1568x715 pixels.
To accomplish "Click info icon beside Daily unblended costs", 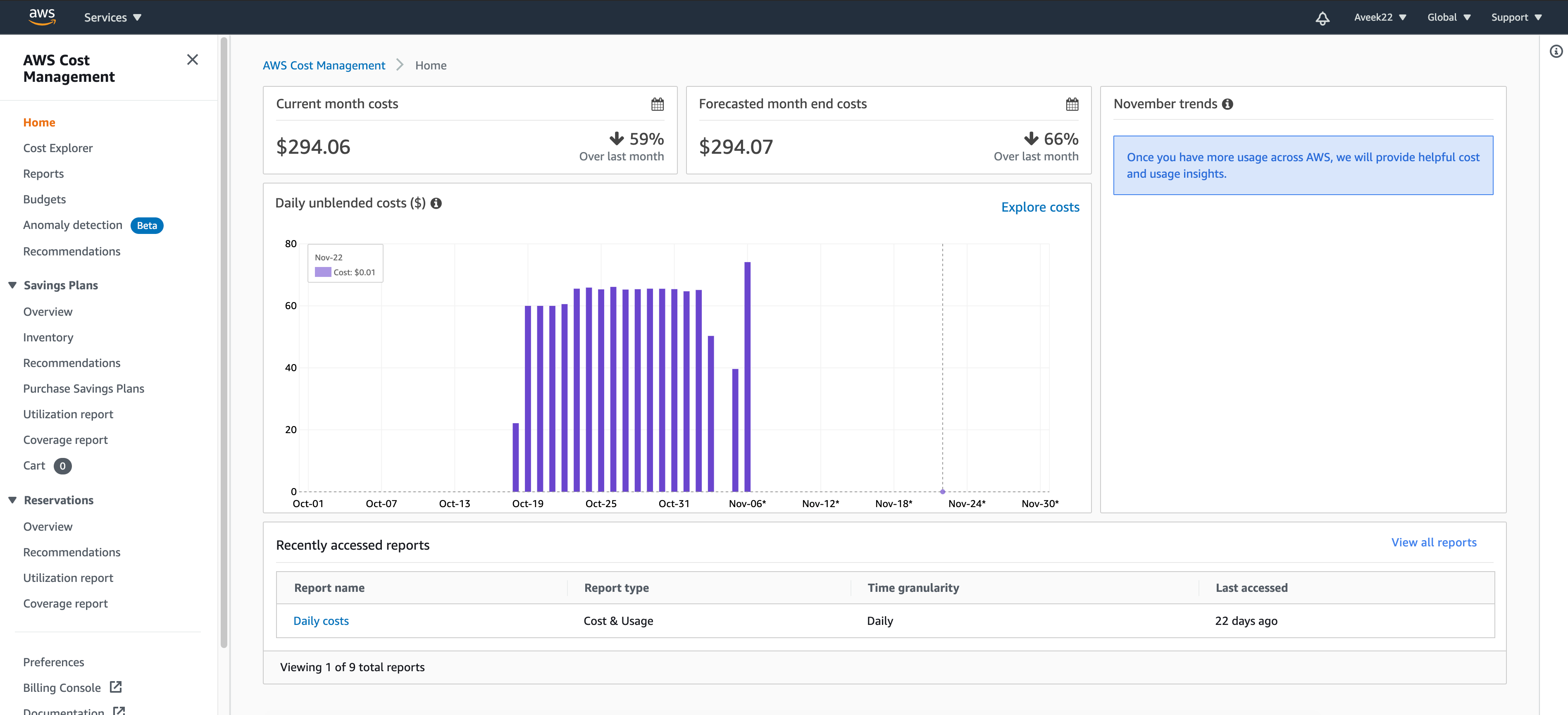I will tap(436, 203).
